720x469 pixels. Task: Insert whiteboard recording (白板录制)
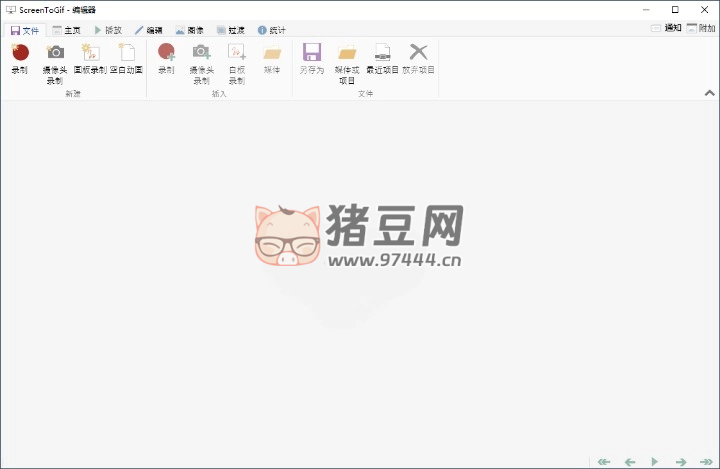(237, 64)
